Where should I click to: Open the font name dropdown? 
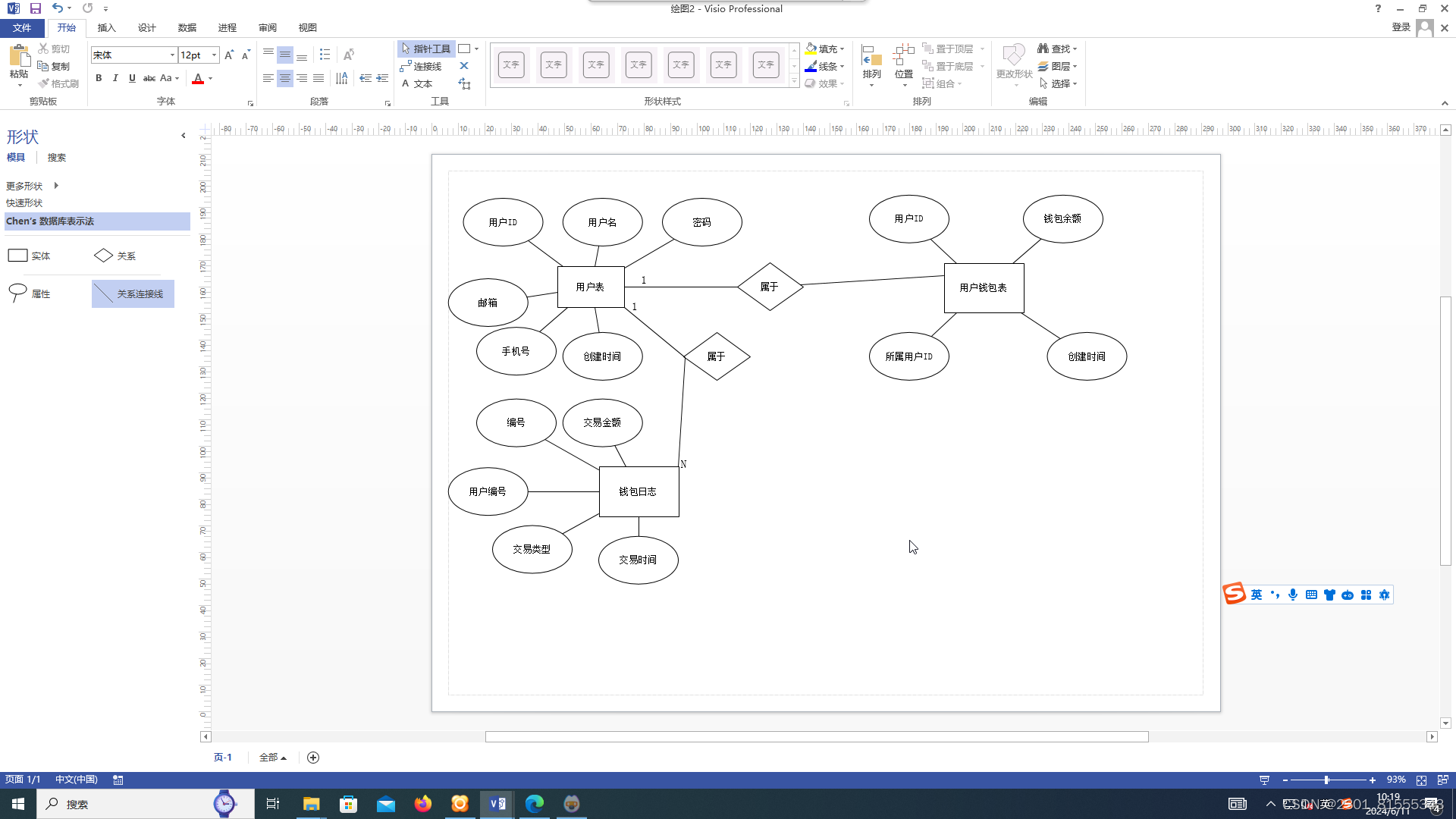pyautogui.click(x=172, y=55)
